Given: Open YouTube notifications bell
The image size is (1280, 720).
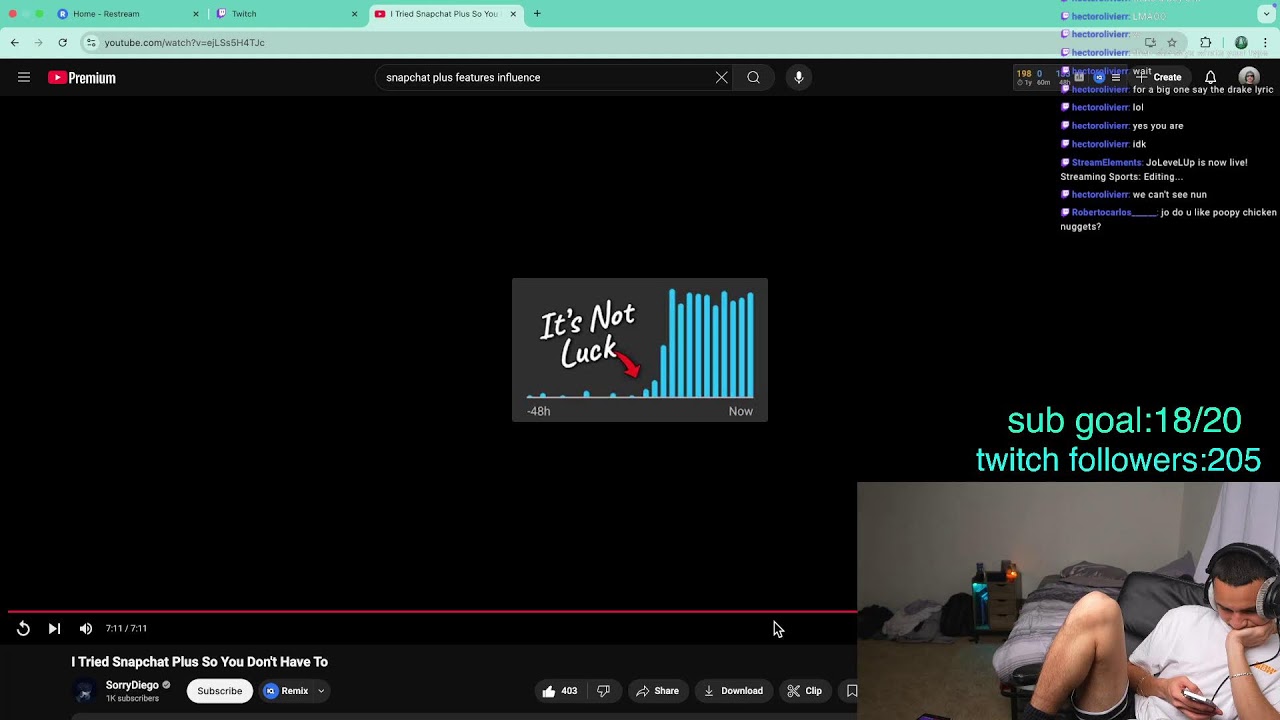Looking at the screenshot, I should [x=1210, y=77].
